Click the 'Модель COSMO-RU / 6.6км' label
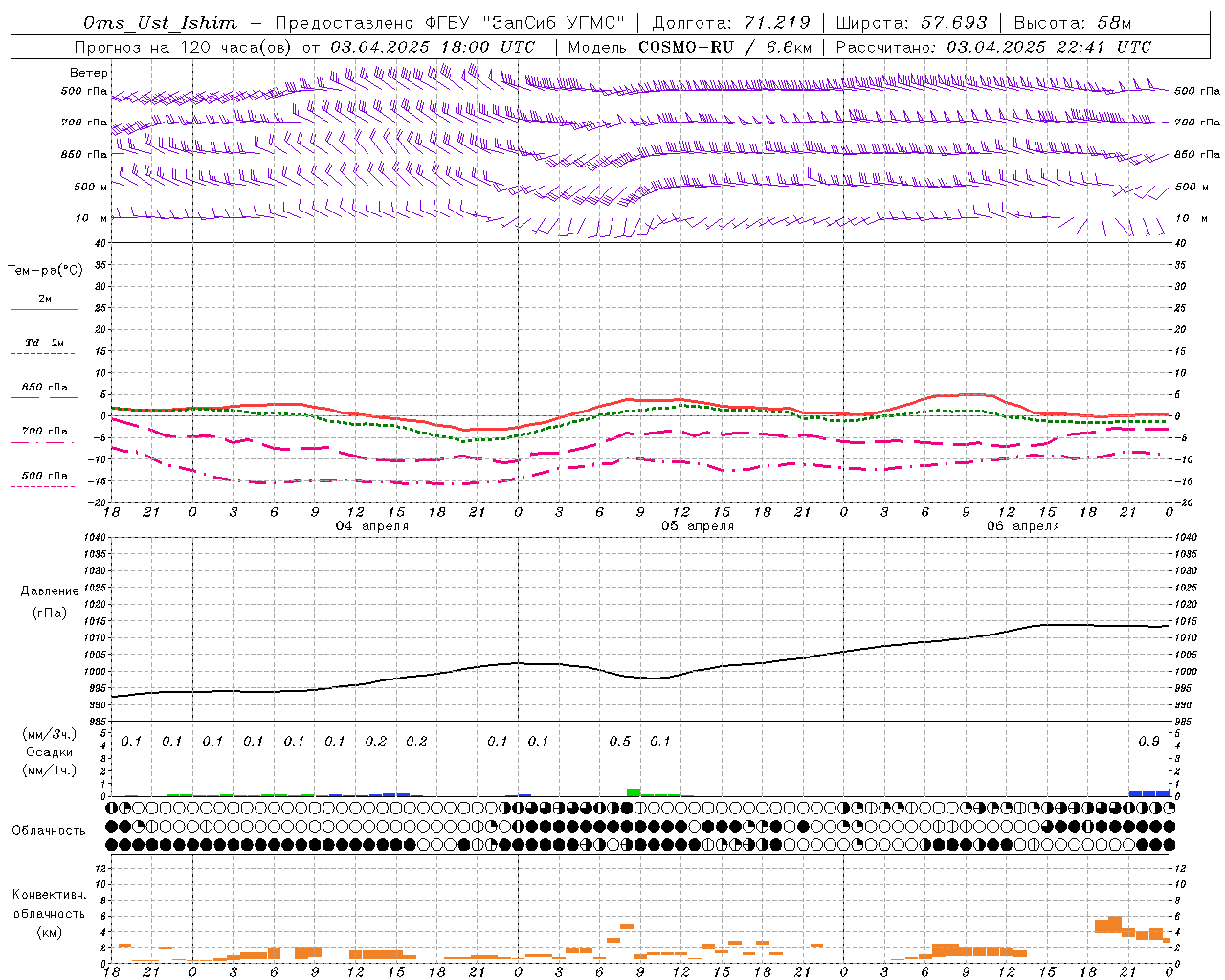 (x=690, y=47)
